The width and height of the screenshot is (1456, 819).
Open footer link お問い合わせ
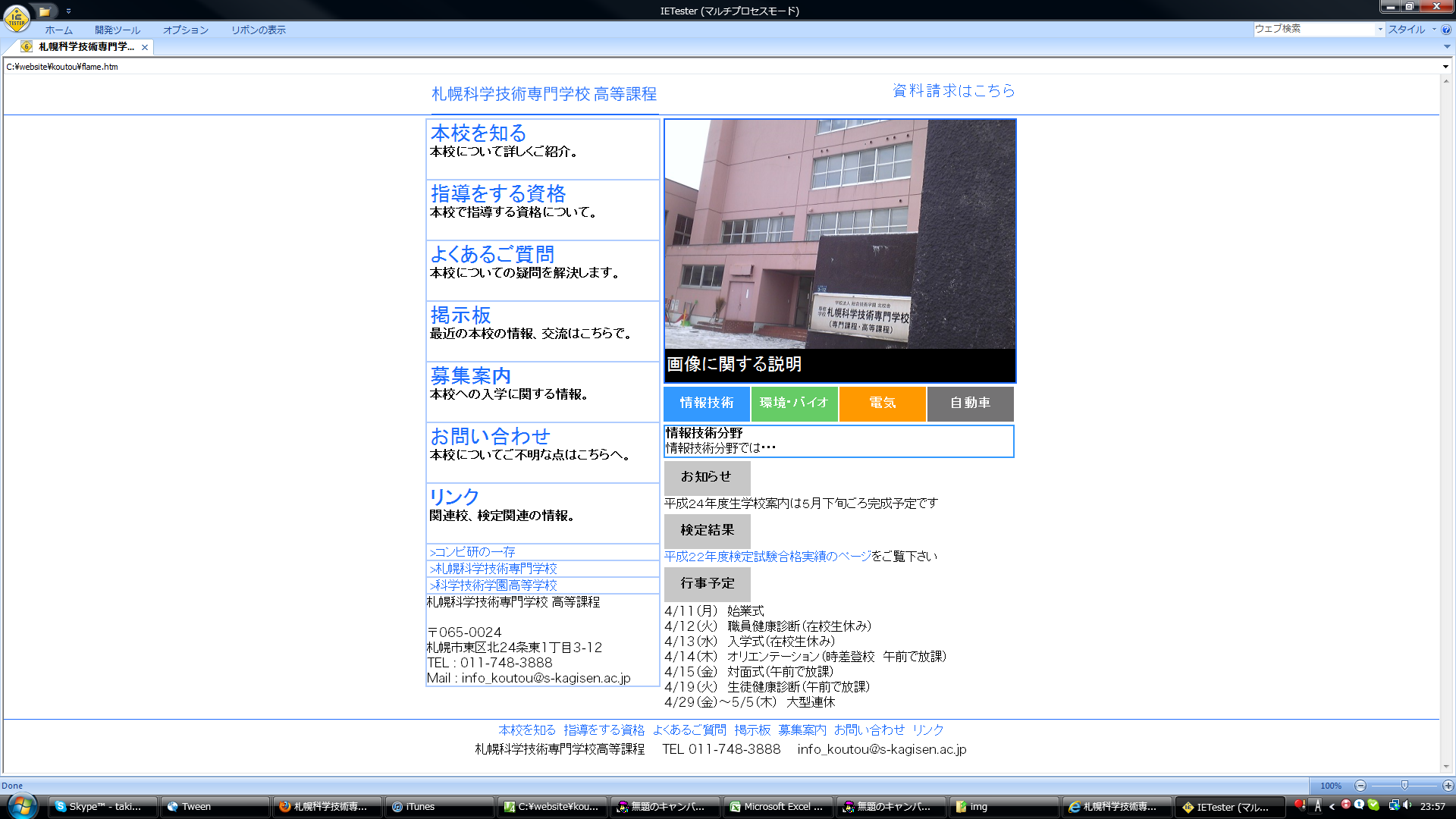[x=869, y=730]
